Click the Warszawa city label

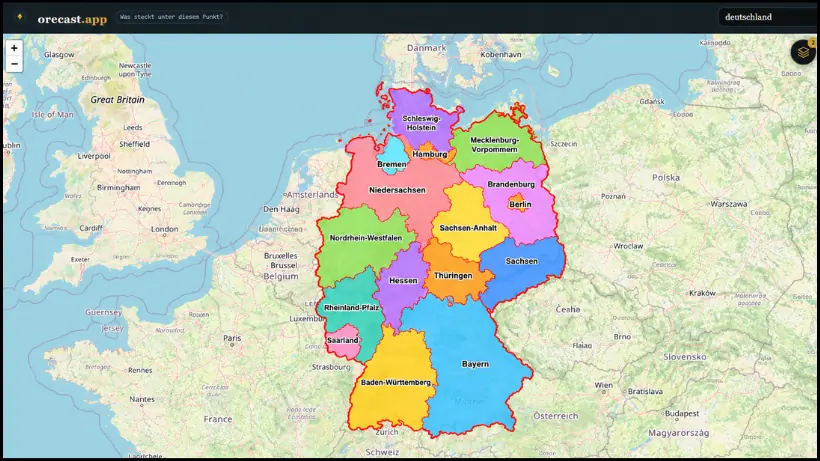pyautogui.click(x=728, y=204)
